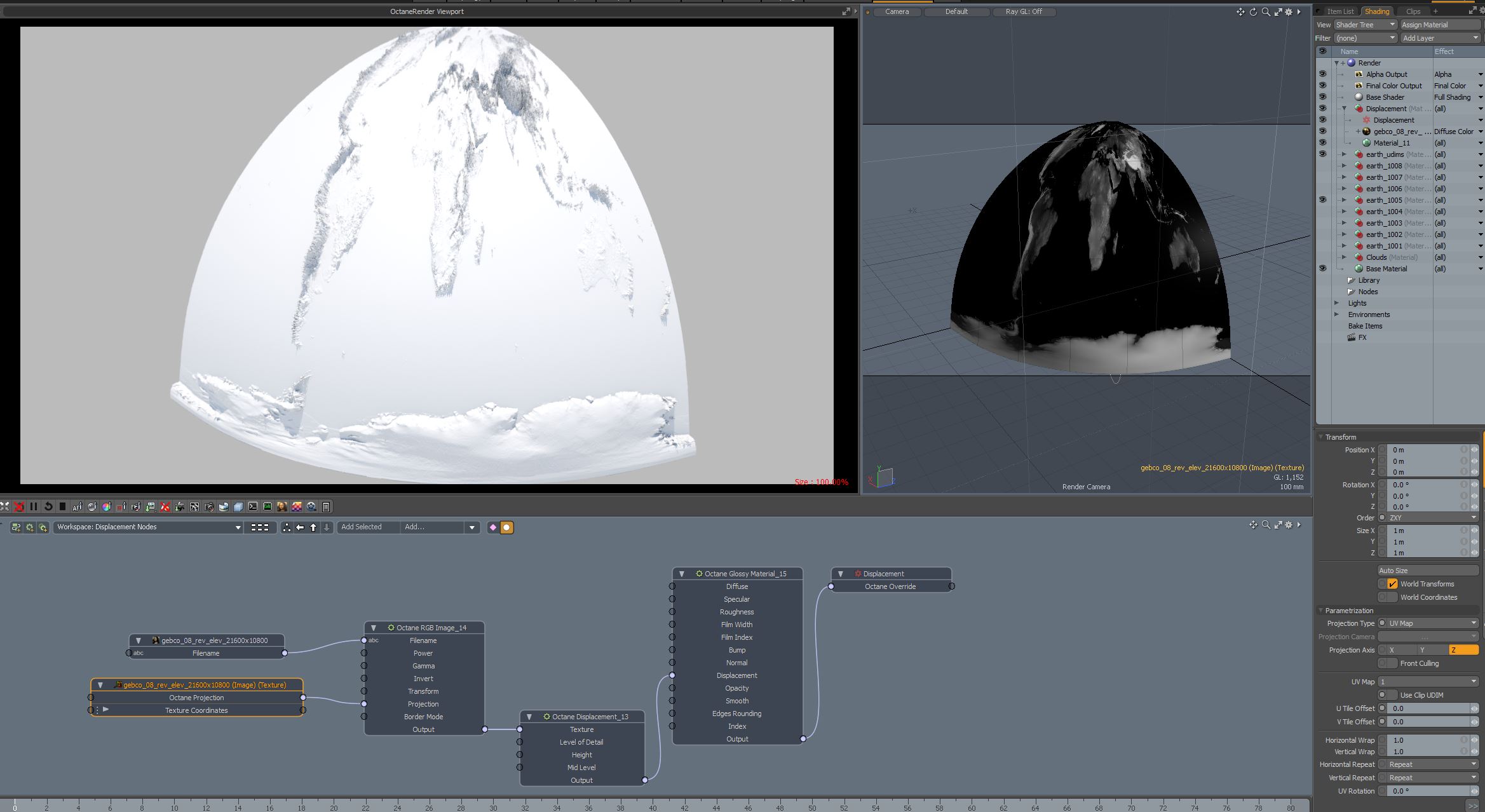Toggle visibility of Alpha Output layer

click(1322, 74)
